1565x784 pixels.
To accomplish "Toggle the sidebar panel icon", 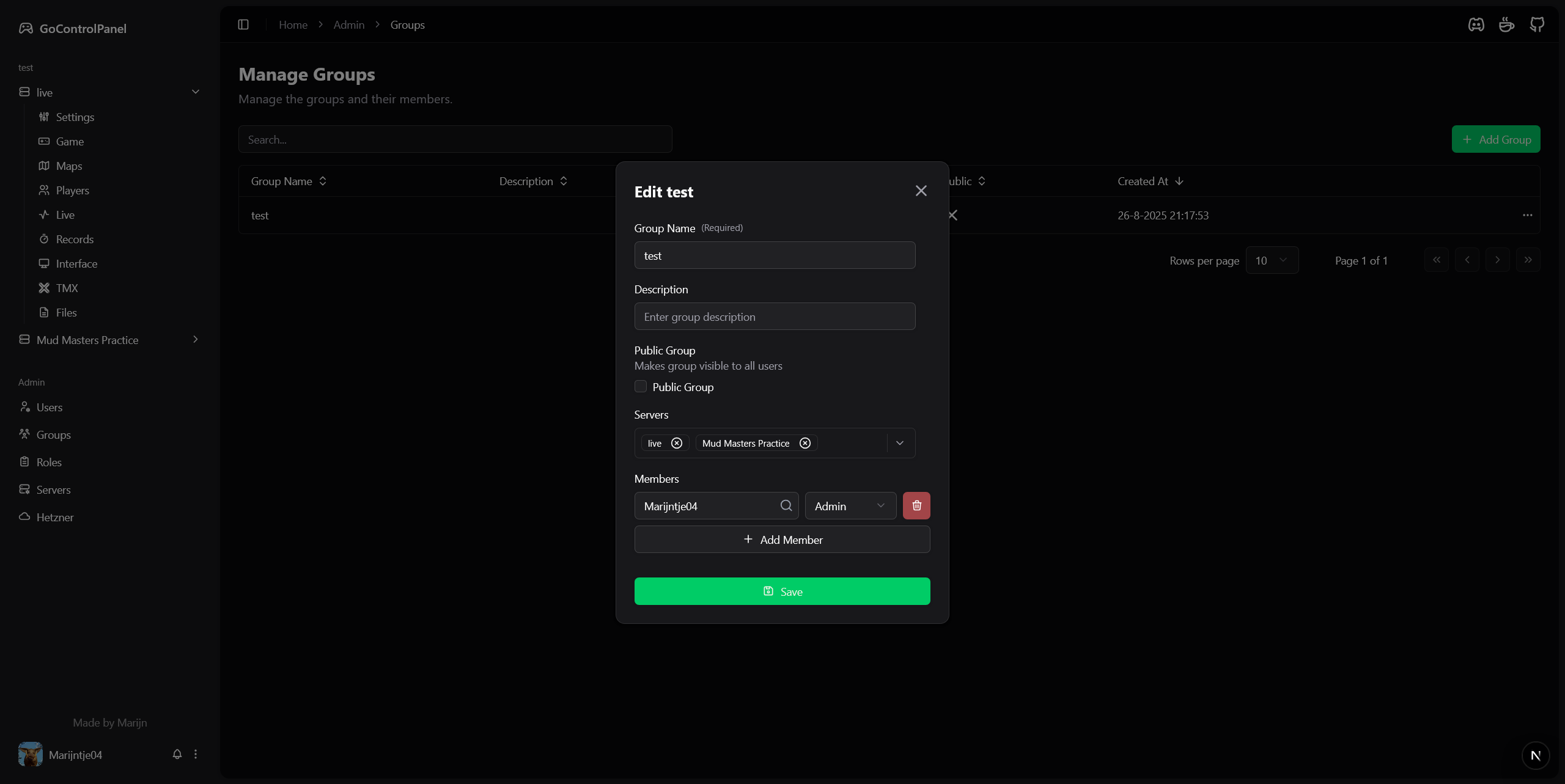I will pyautogui.click(x=243, y=24).
